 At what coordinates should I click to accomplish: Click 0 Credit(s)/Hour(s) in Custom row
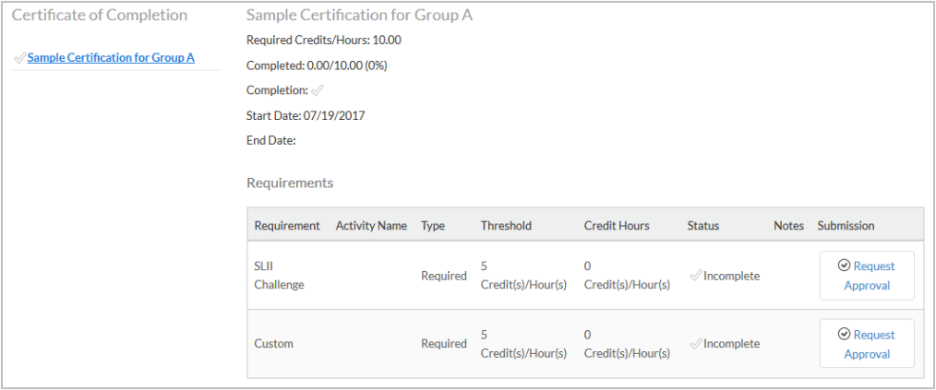pyautogui.click(x=627, y=344)
